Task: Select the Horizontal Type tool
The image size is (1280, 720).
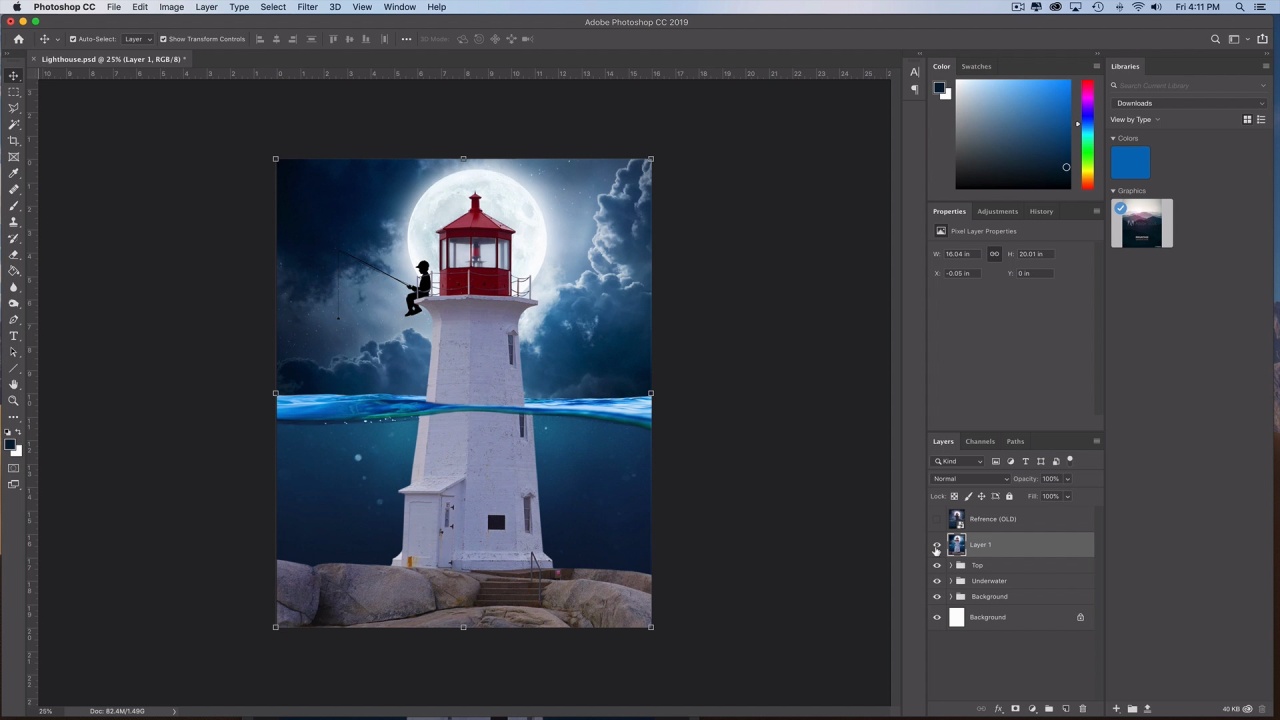Action: coord(14,336)
